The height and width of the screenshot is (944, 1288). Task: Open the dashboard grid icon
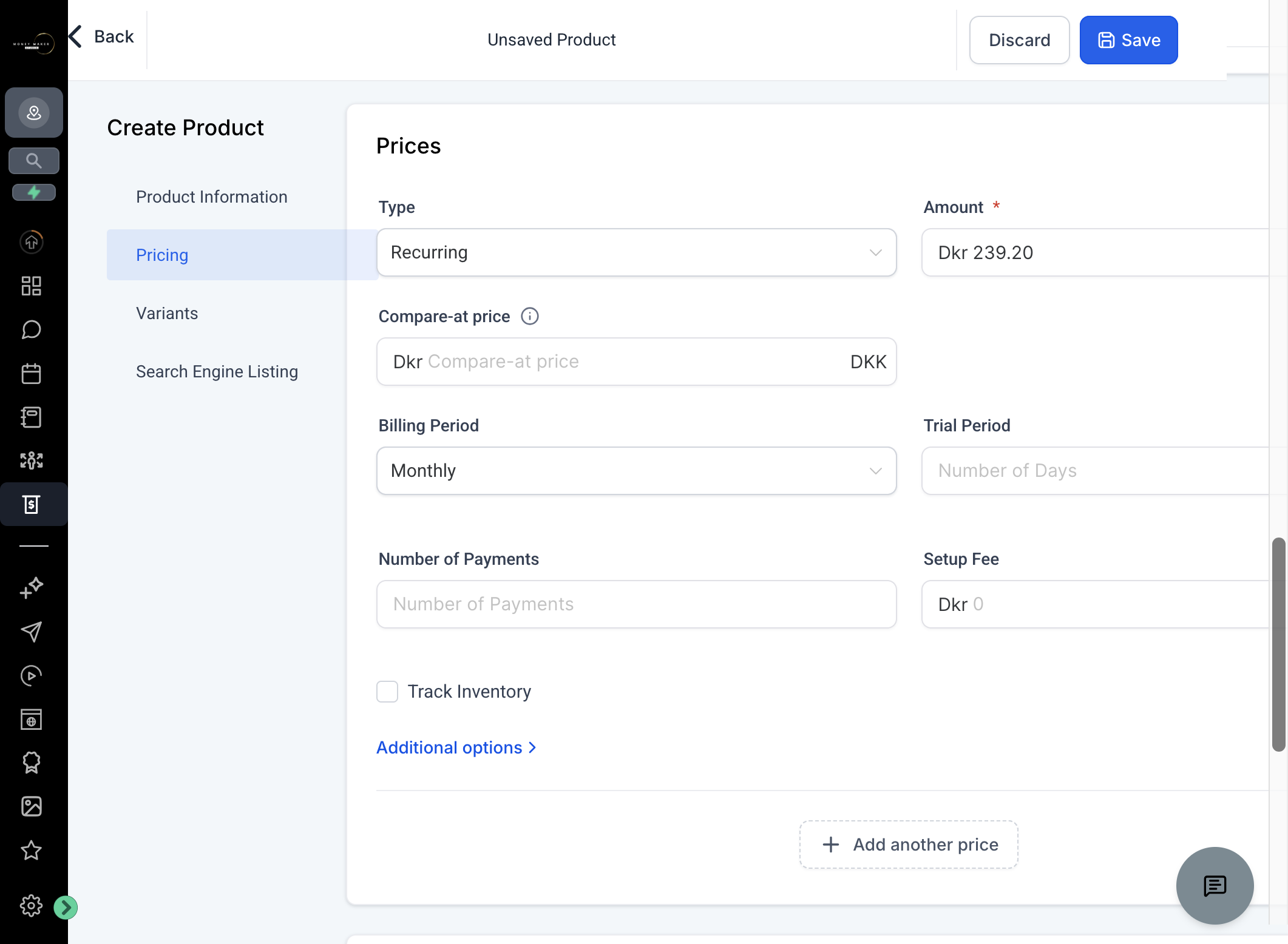[32, 286]
